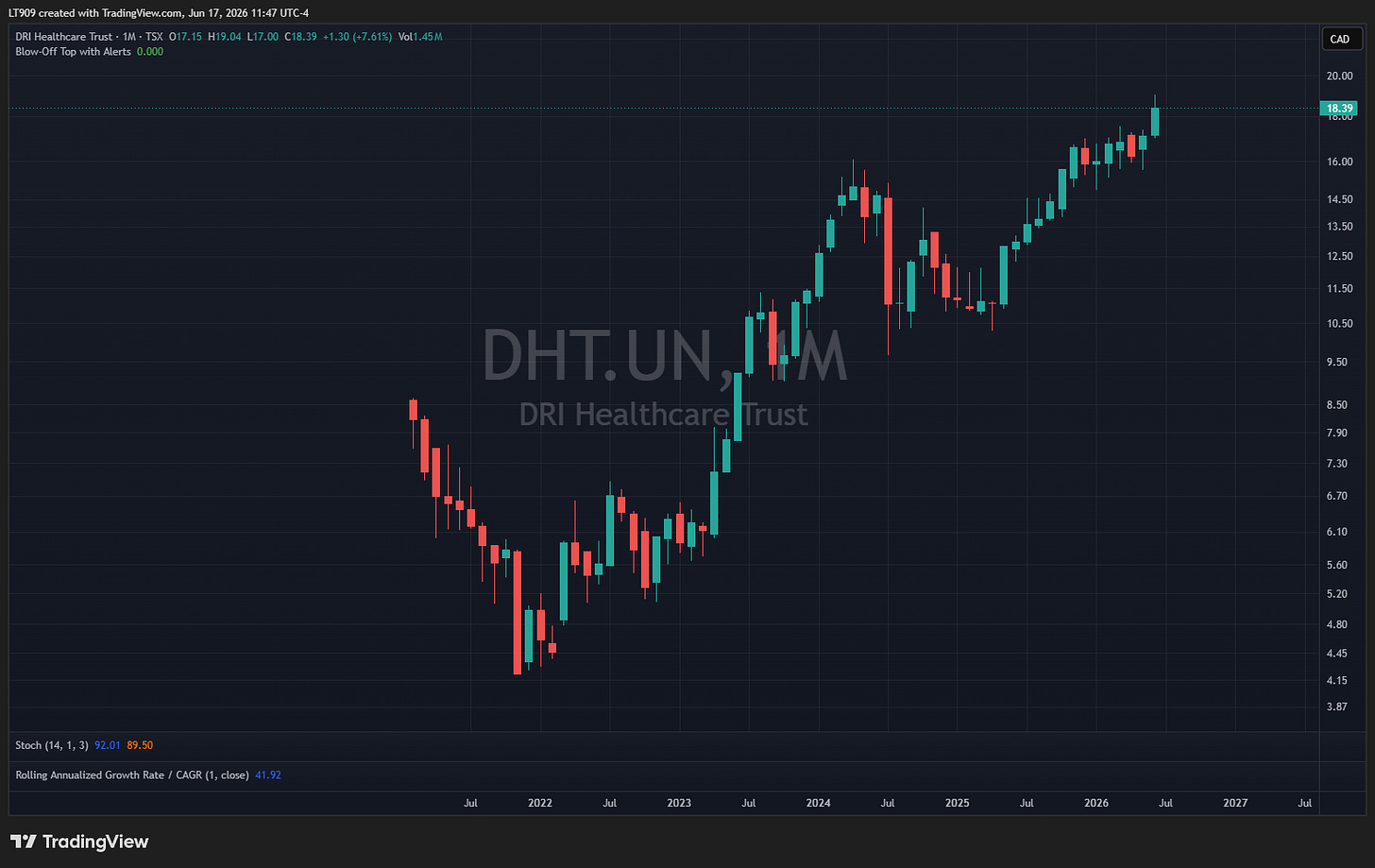
Task: Click the TradingView logo at bottom left
Action: point(79,842)
